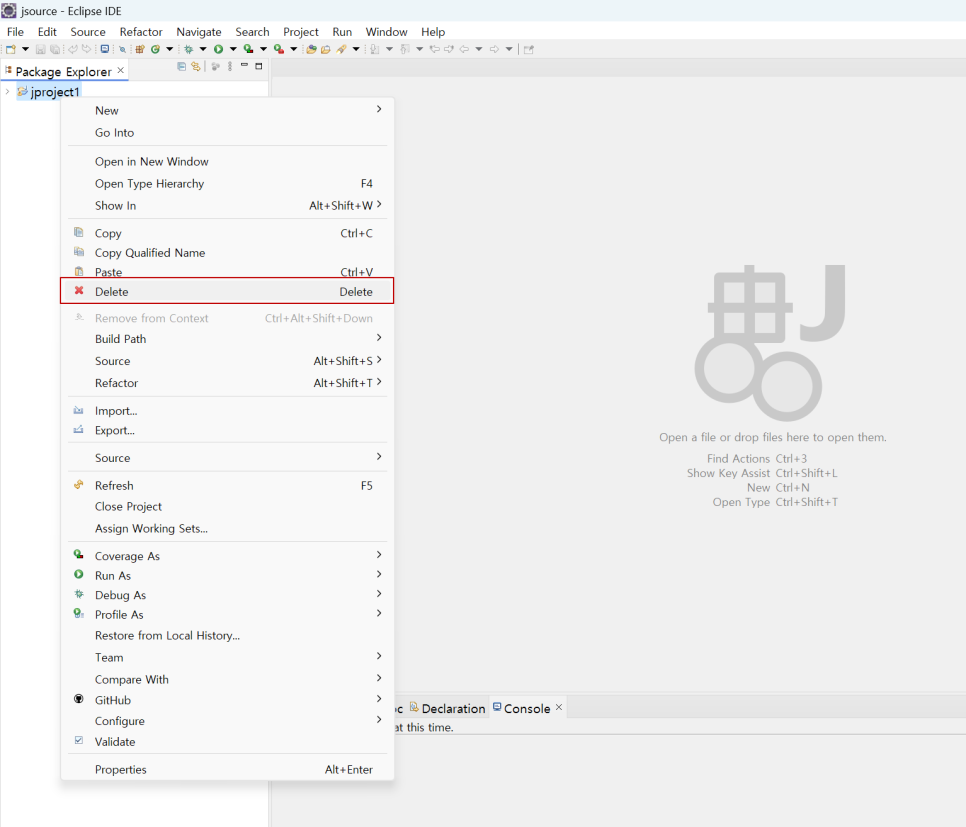Choose Go Into from context menu
Viewport: 966px width, 827px height.
click(x=228, y=132)
